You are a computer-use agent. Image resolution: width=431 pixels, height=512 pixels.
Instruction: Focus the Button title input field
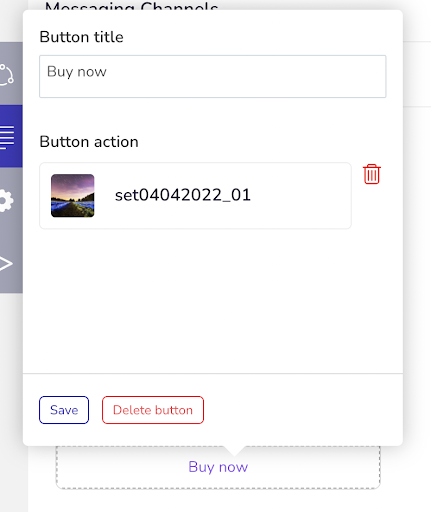coord(213,76)
